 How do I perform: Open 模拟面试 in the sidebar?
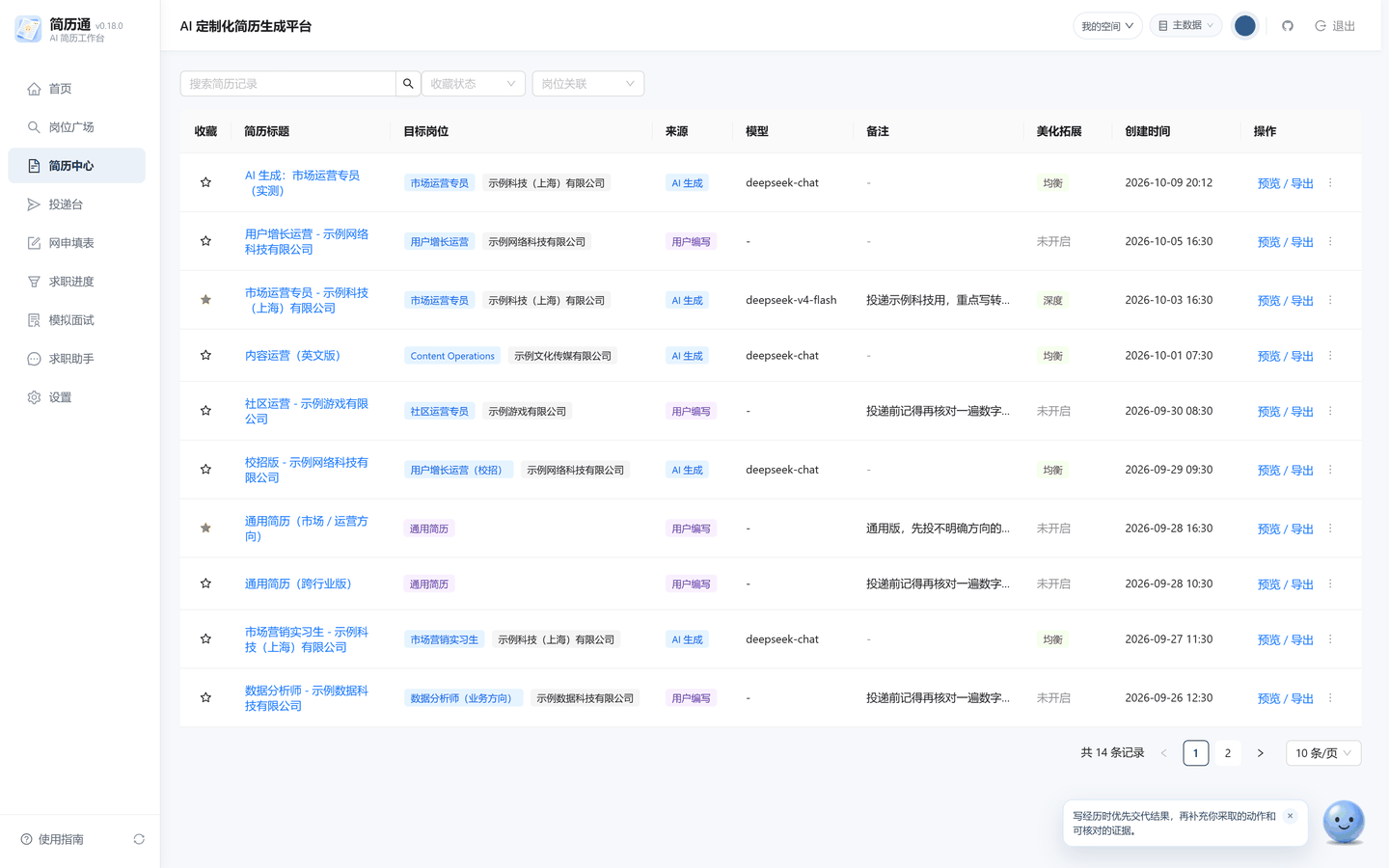pos(77,320)
